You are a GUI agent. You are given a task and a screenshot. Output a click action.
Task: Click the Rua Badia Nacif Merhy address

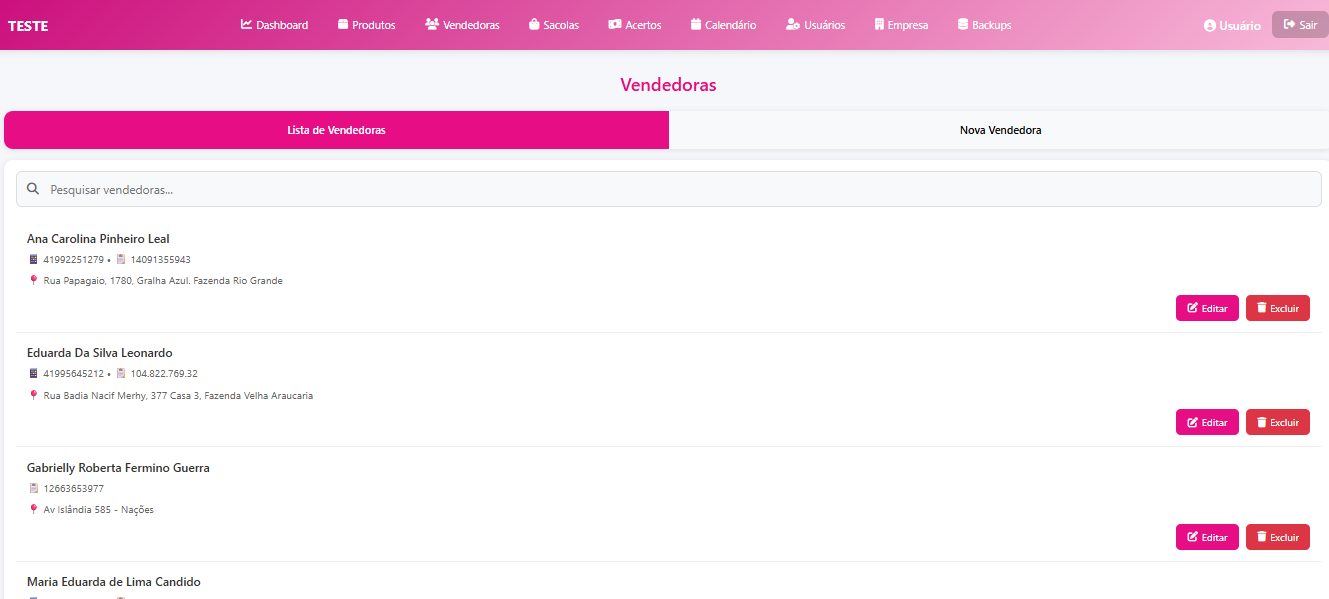pos(178,396)
